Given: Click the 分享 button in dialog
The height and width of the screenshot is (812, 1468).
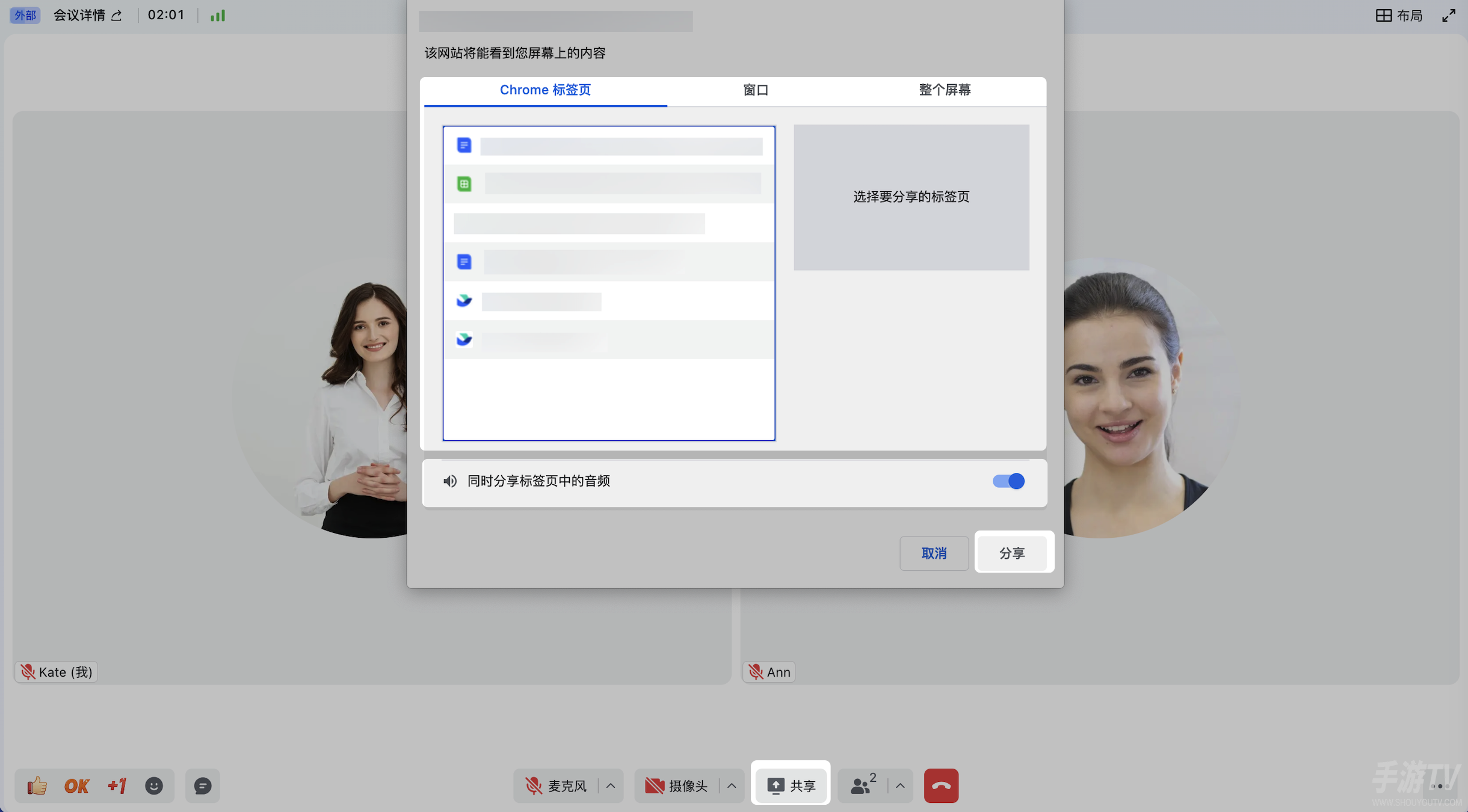Looking at the screenshot, I should click(1012, 553).
